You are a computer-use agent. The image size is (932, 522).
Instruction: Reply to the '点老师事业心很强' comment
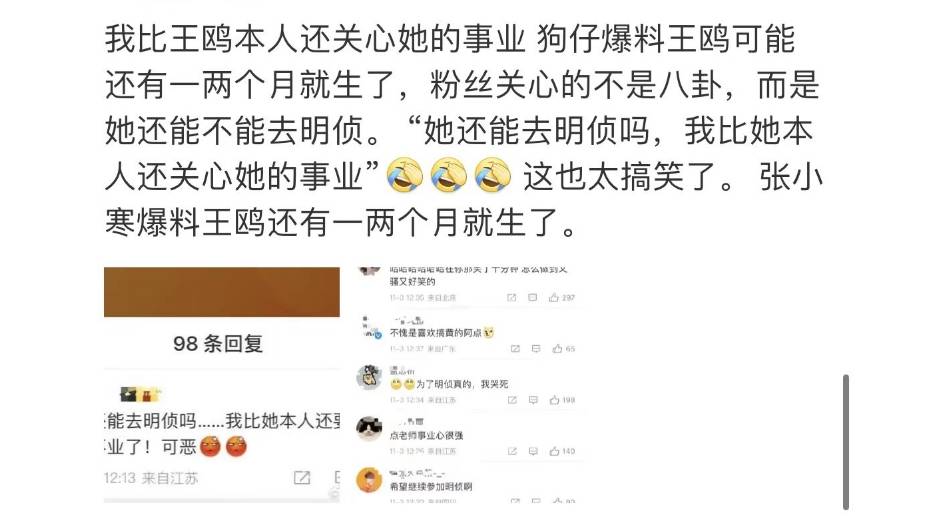[533, 451]
